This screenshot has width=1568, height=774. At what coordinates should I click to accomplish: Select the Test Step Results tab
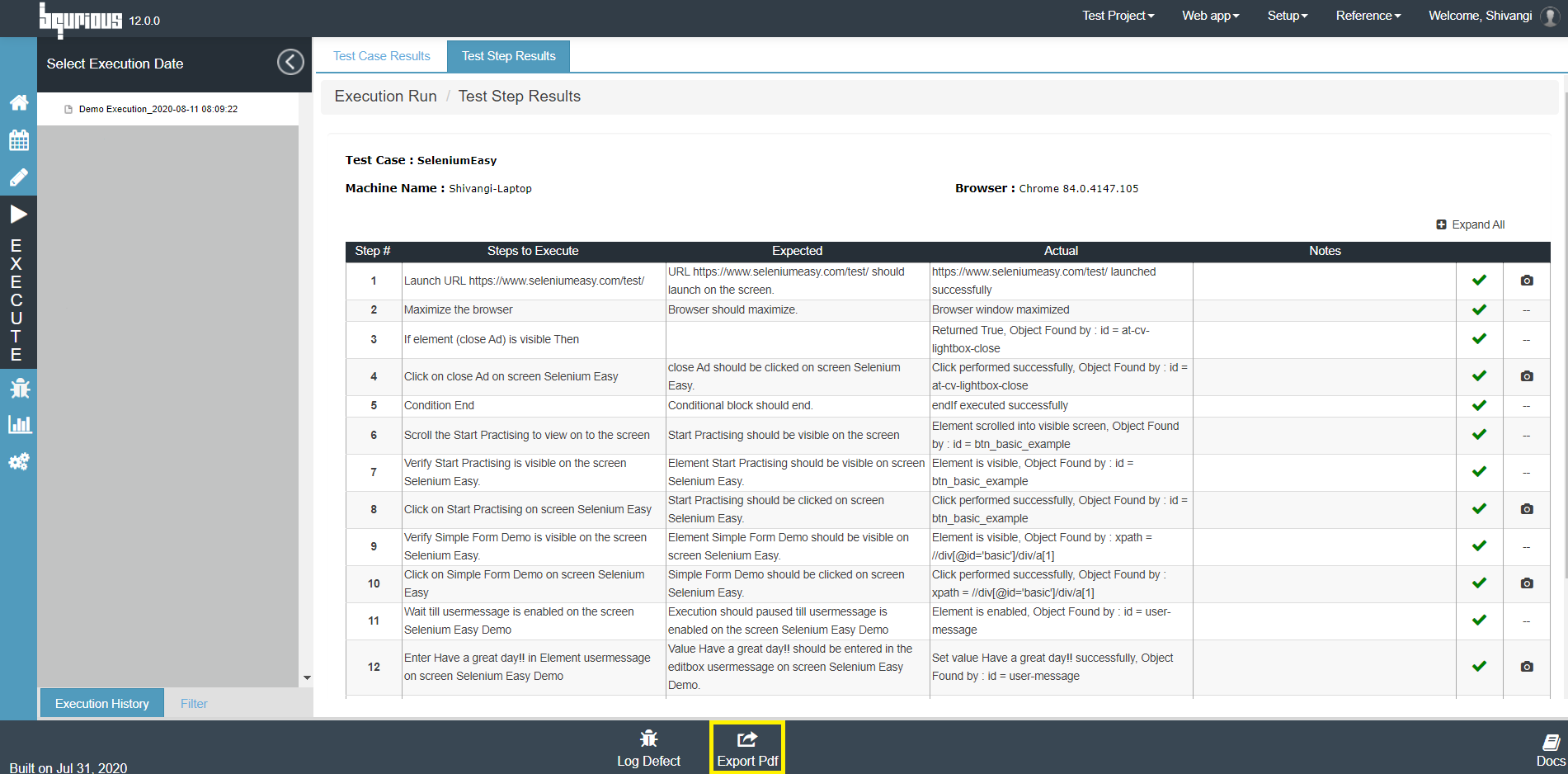509,56
